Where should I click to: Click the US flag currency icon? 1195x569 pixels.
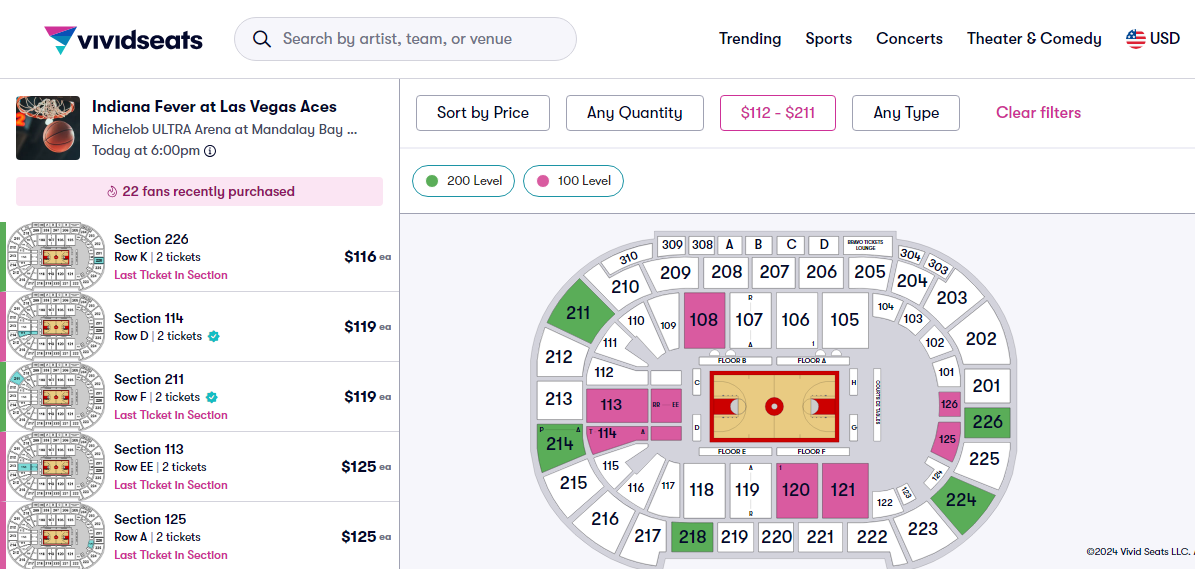[x=1136, y=39]
